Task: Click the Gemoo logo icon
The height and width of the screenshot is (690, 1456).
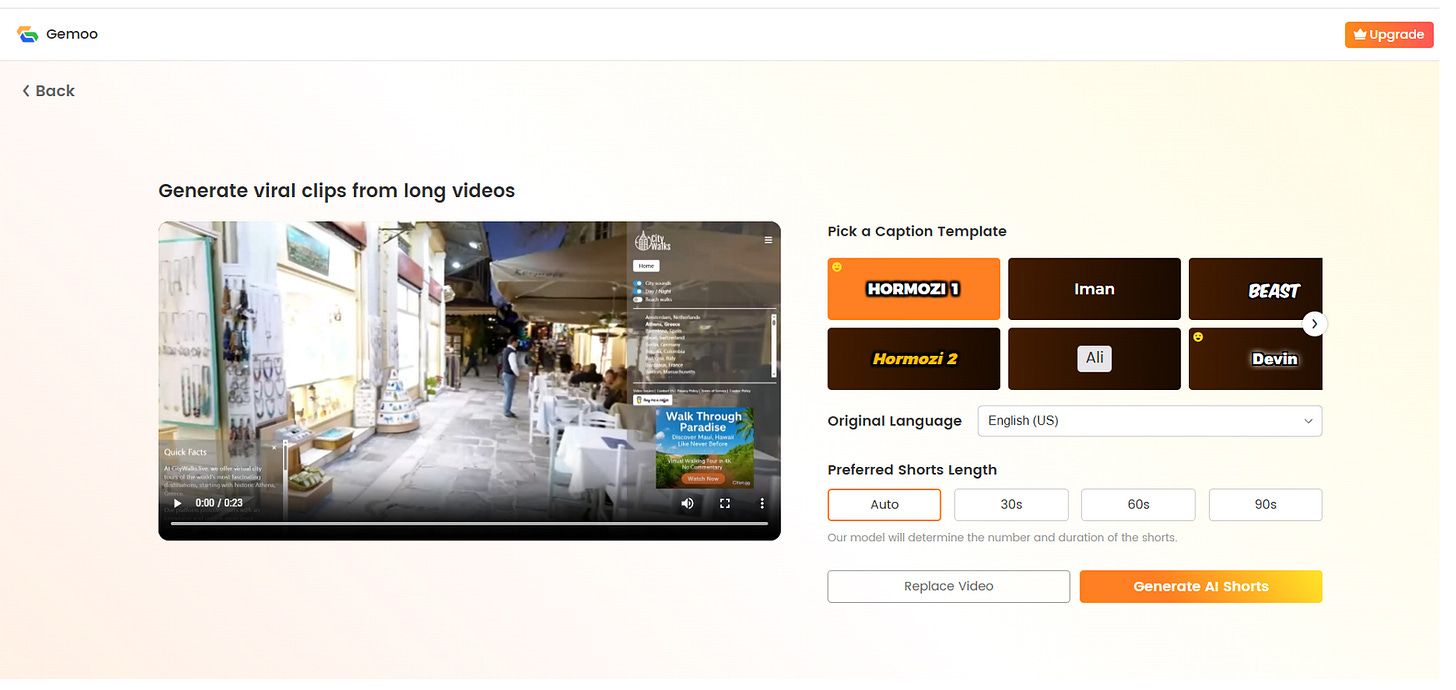Action: point(28,34)
